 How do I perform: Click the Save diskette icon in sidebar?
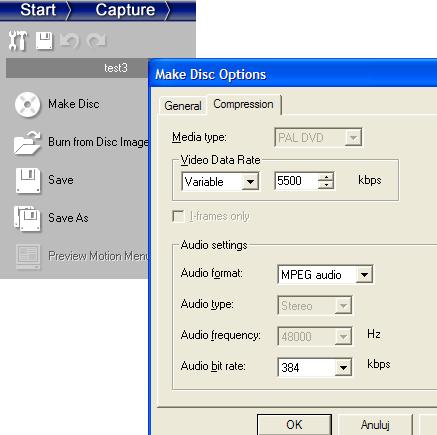pos(28,180)
